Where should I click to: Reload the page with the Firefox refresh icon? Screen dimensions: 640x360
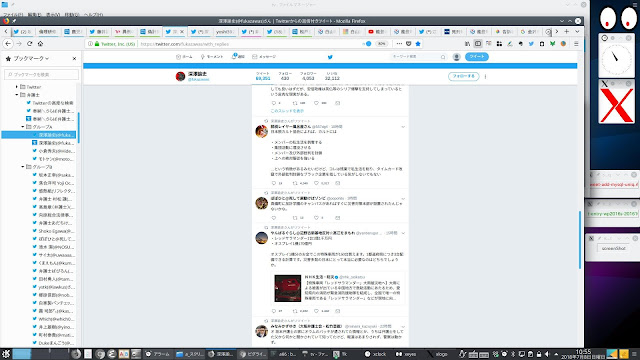(29, 44)
